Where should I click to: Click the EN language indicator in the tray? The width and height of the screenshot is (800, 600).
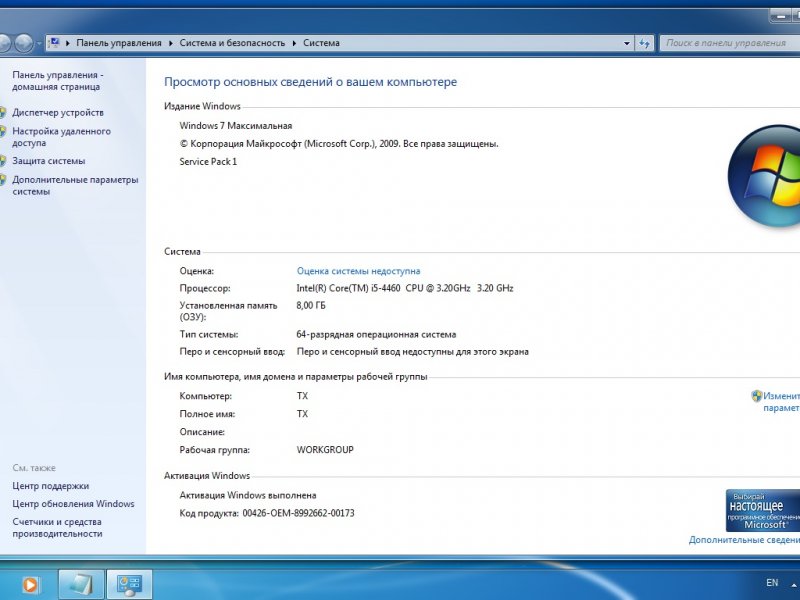click(772, 583)
